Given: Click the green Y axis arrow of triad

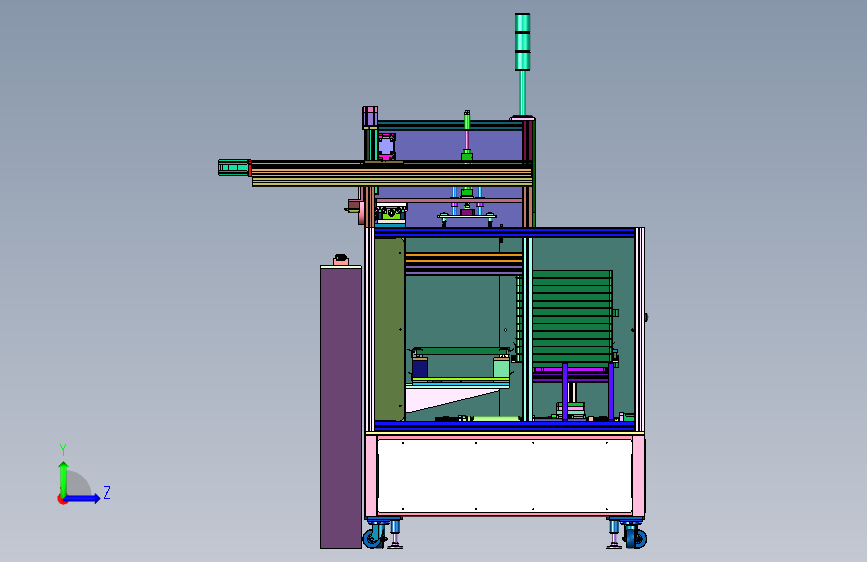Looking at the screenshot, I should point(63,478).
